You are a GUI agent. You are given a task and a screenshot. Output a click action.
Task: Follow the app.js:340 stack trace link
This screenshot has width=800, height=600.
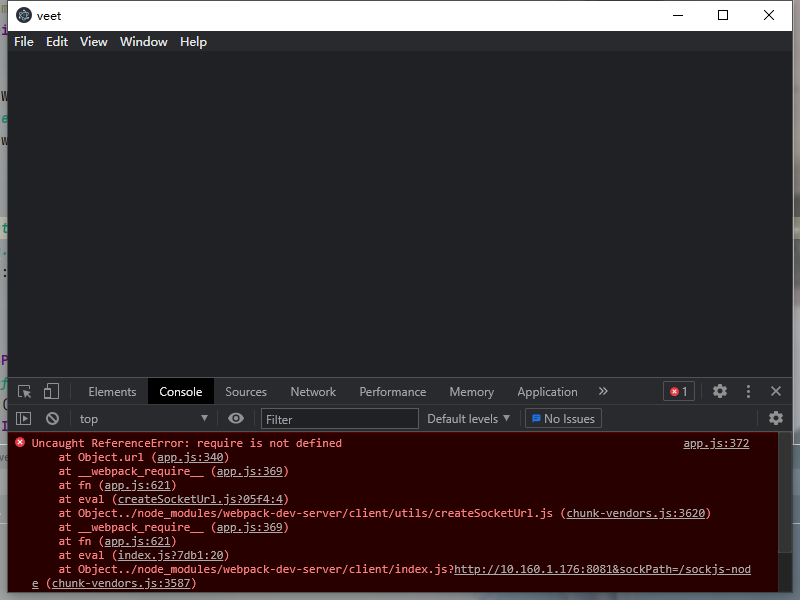190,457
